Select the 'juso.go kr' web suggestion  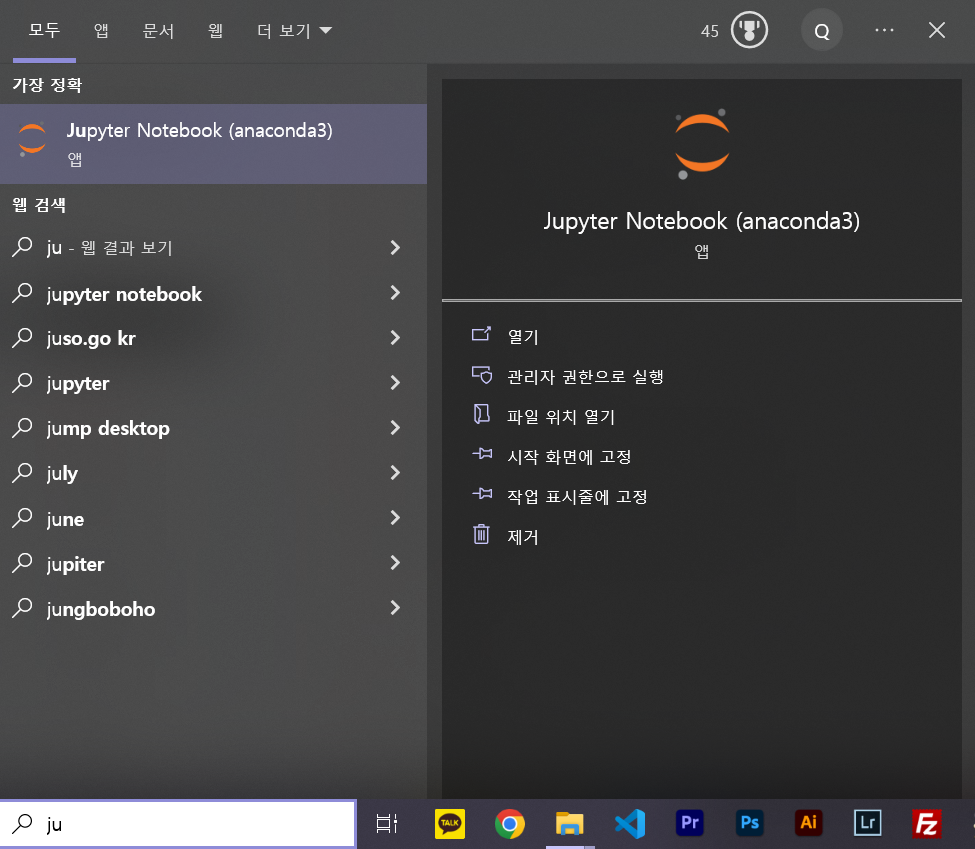pyautogui.click(x=91, y=338)
